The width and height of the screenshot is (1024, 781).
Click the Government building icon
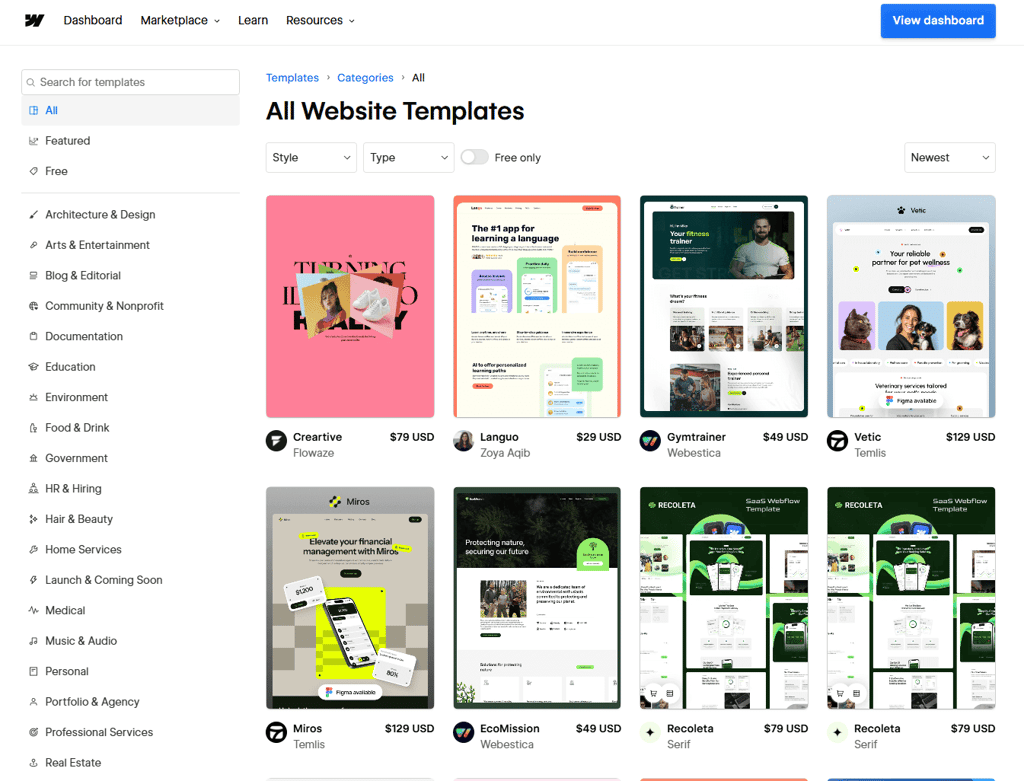(33, 458)
